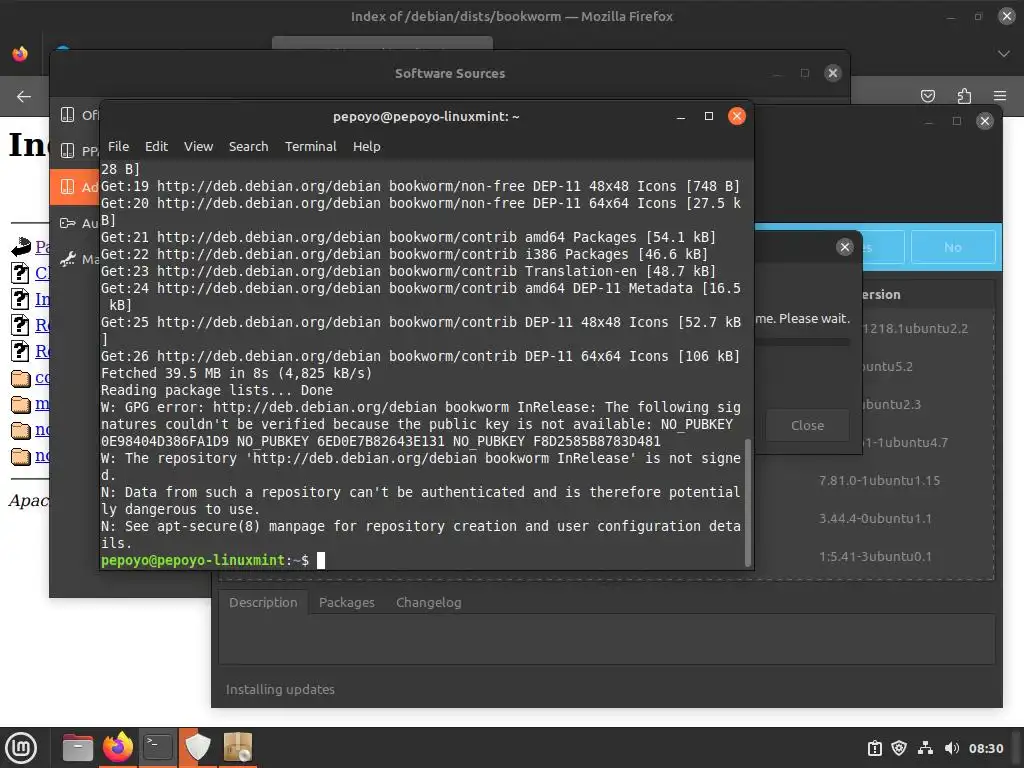Dismiss the progress dialog with its X

pyautogui.click(x=844, y=247)
